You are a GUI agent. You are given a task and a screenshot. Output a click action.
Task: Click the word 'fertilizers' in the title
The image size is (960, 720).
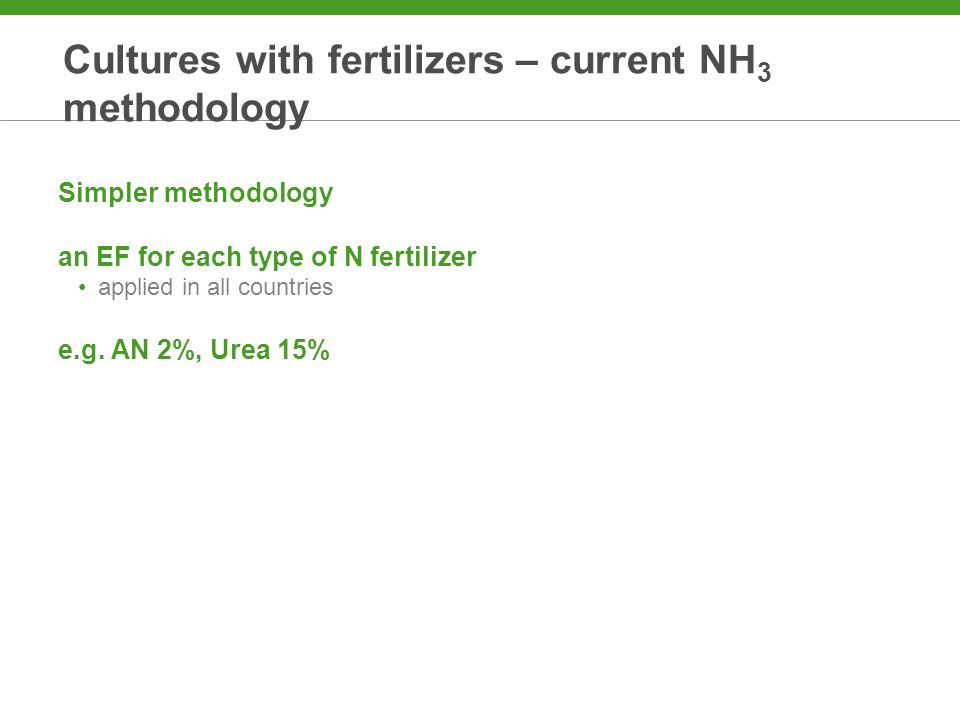[x=416, y=60]
